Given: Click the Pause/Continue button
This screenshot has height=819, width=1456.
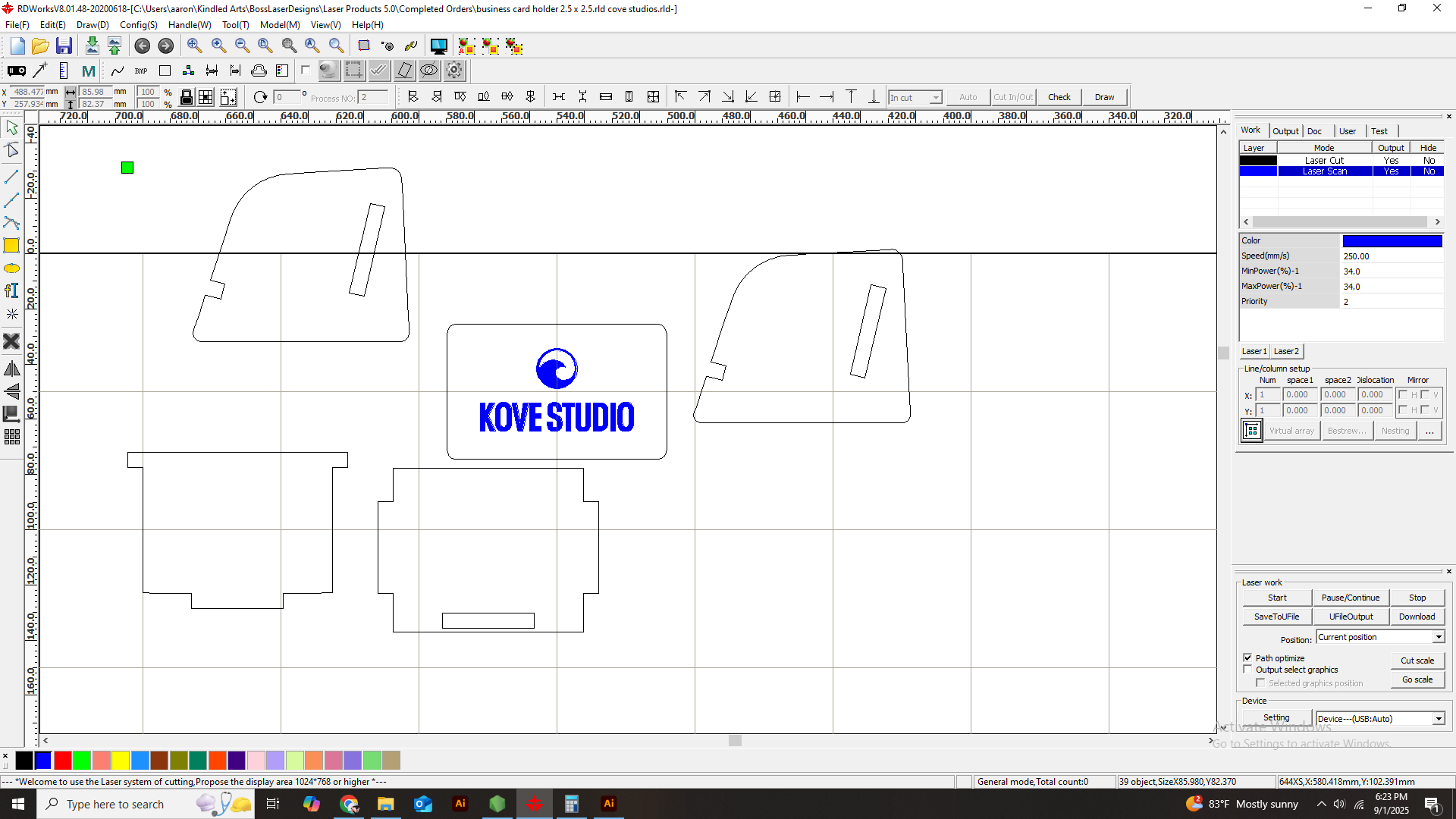Looking at the screenshot, I should pos(1351,598).
